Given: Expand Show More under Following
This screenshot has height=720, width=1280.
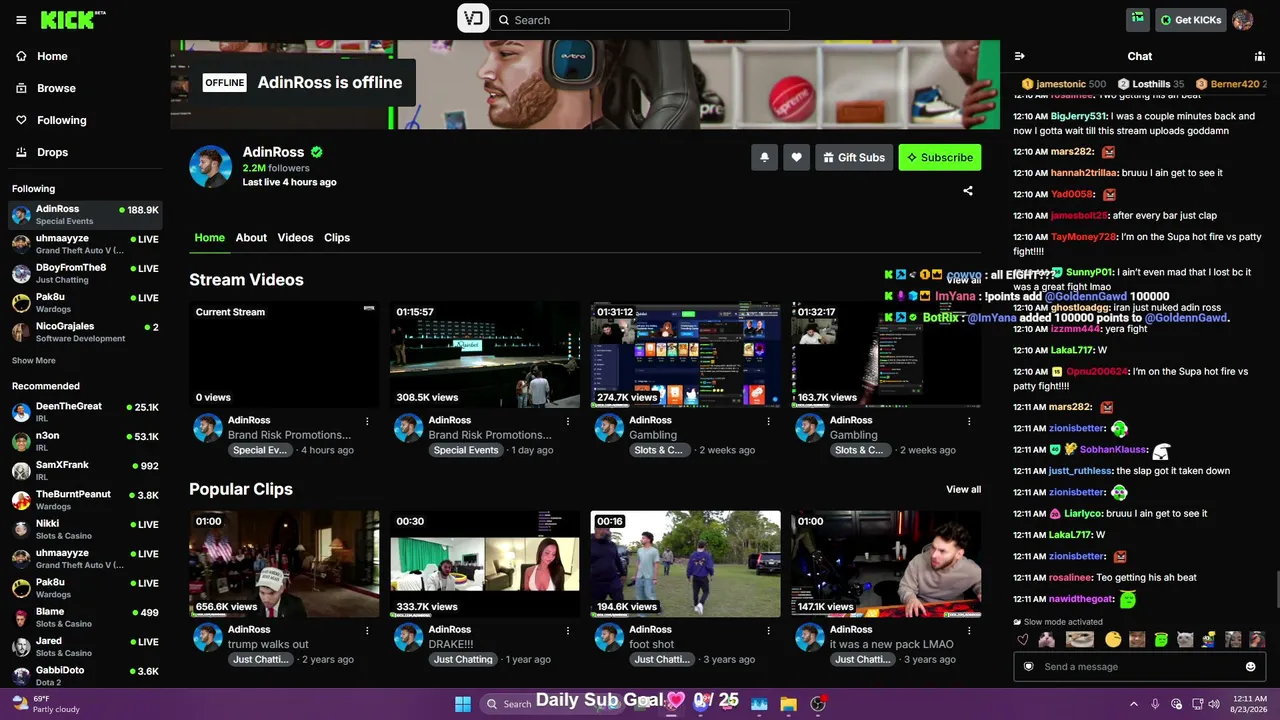Looking at the screenshot, I should click(x=34, y=361).
